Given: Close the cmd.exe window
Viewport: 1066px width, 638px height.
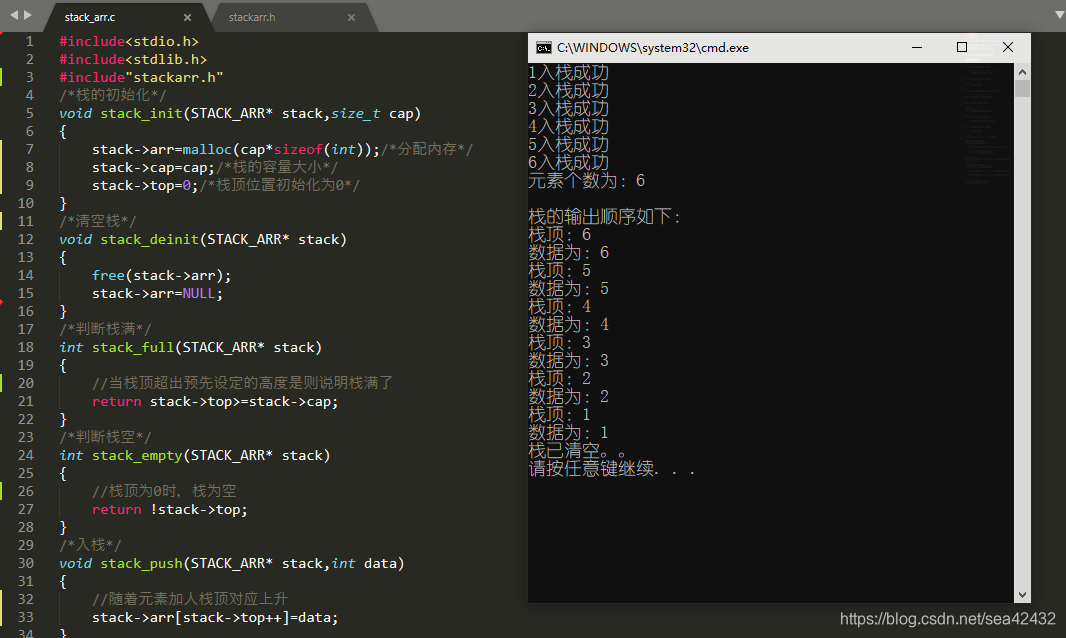Looking at the screenshot, I should coord(1008,48).
